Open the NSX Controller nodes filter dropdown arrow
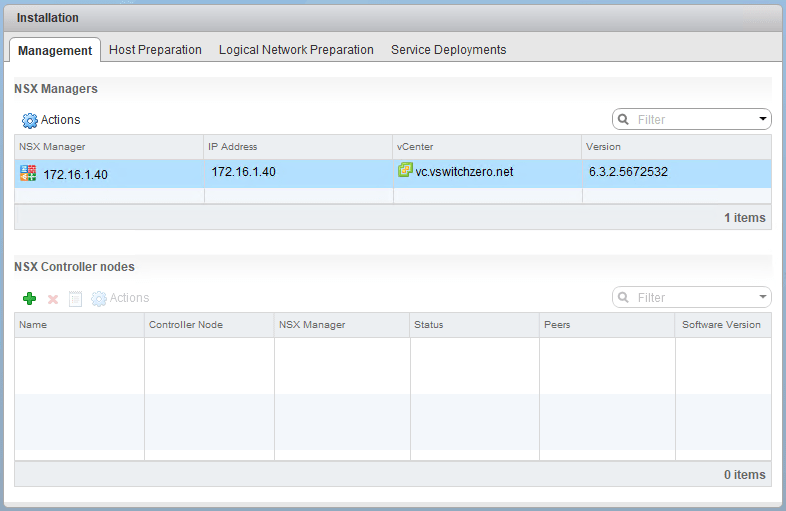786x511 pixels. coord(763,298)
